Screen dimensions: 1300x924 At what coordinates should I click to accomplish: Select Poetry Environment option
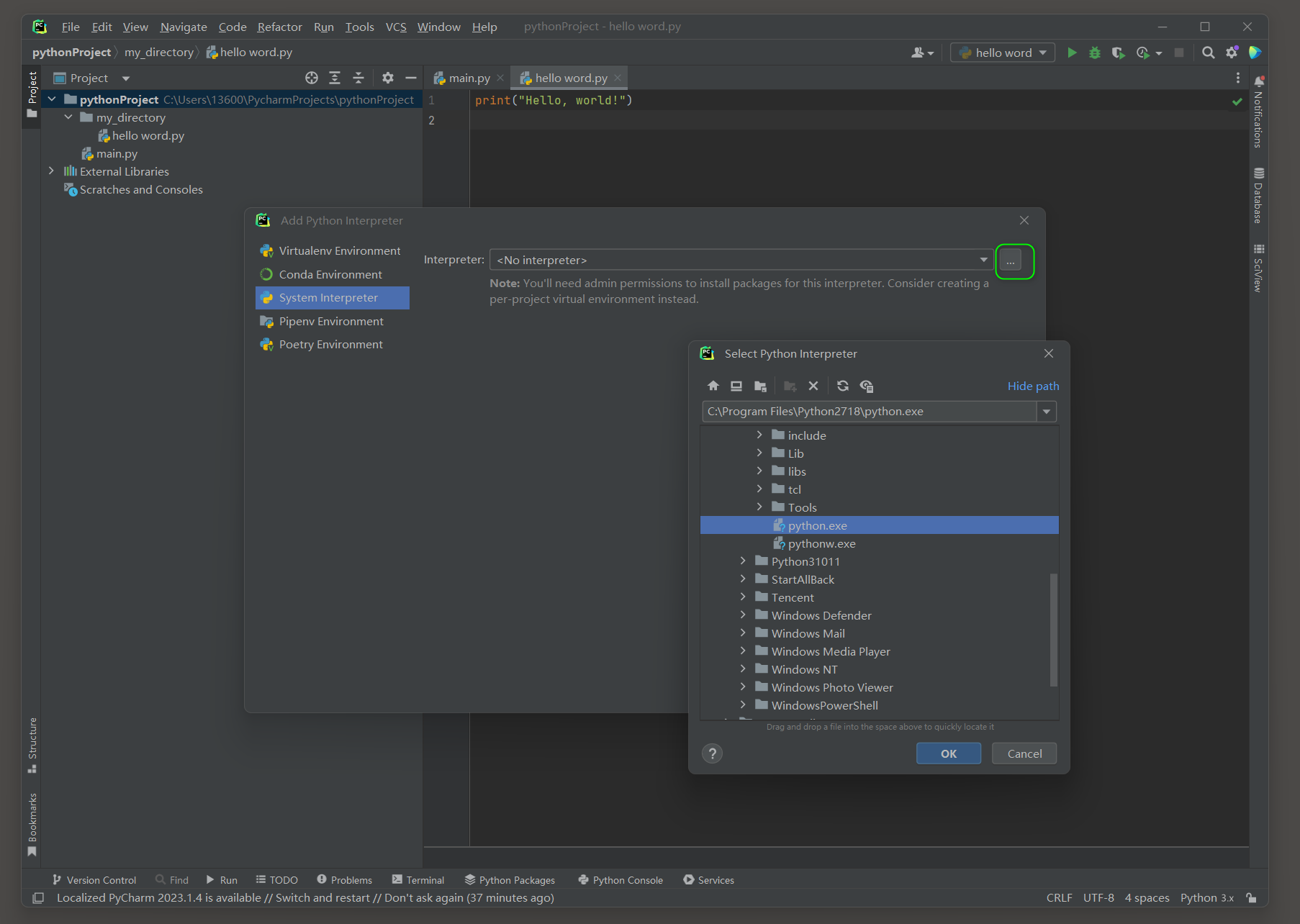click(333, 344)
